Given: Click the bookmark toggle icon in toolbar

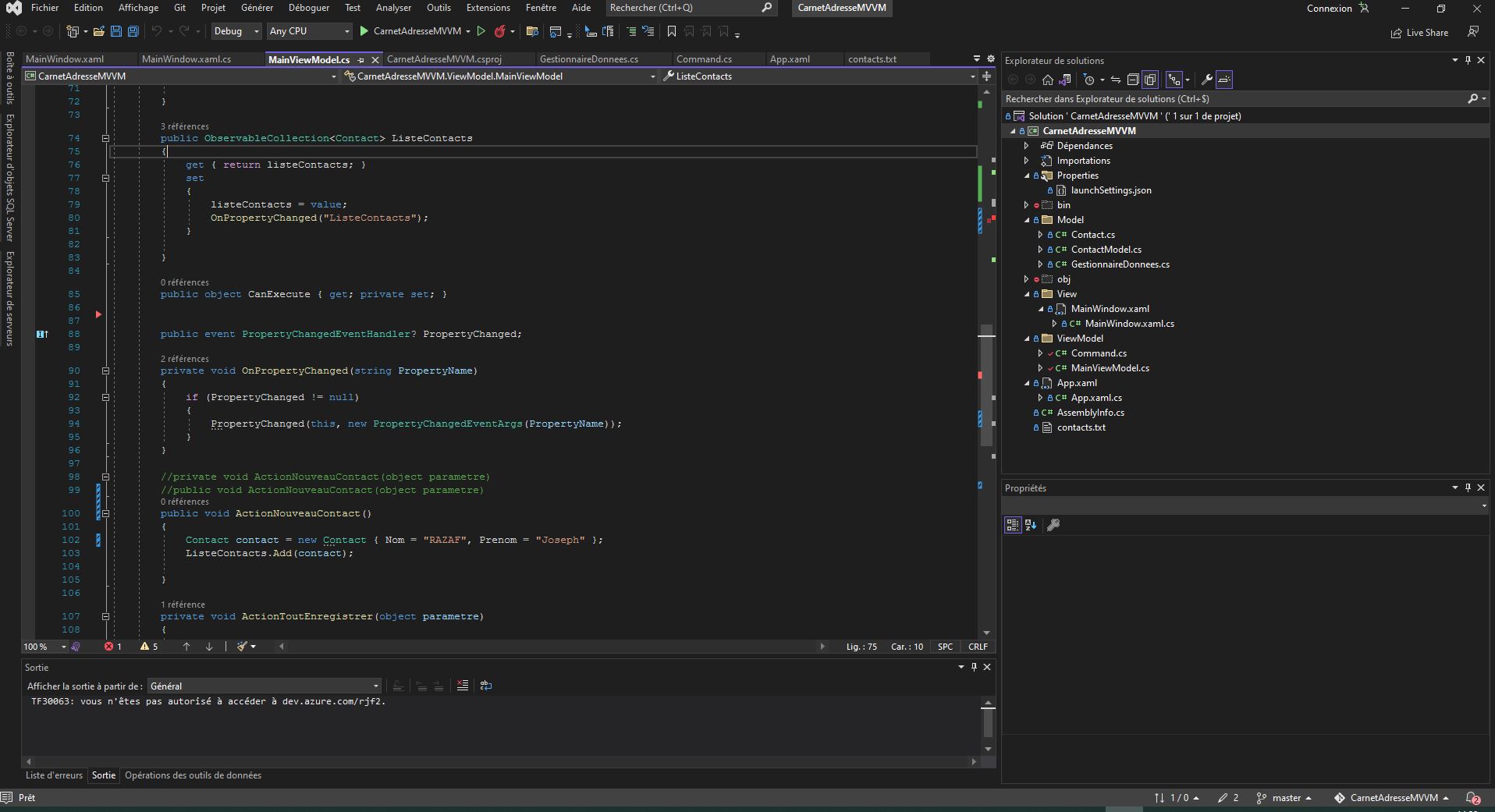Looking at the screenshot, I should (671, 31).
